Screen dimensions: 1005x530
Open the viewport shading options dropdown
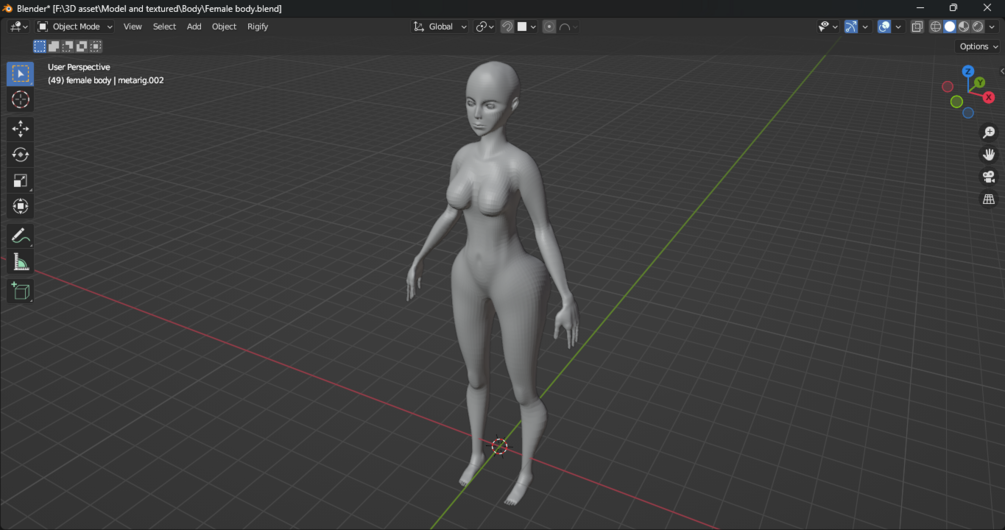(x=992, y=26)
